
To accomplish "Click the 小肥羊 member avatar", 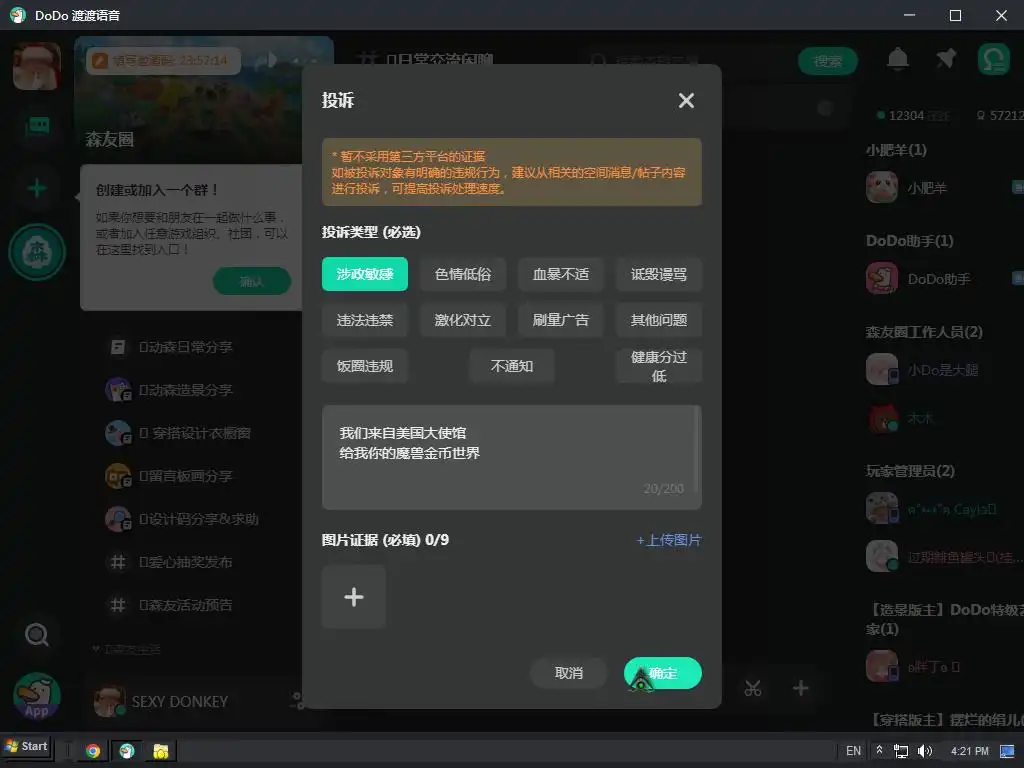I will pyautogui.click(x=882, y=188).
